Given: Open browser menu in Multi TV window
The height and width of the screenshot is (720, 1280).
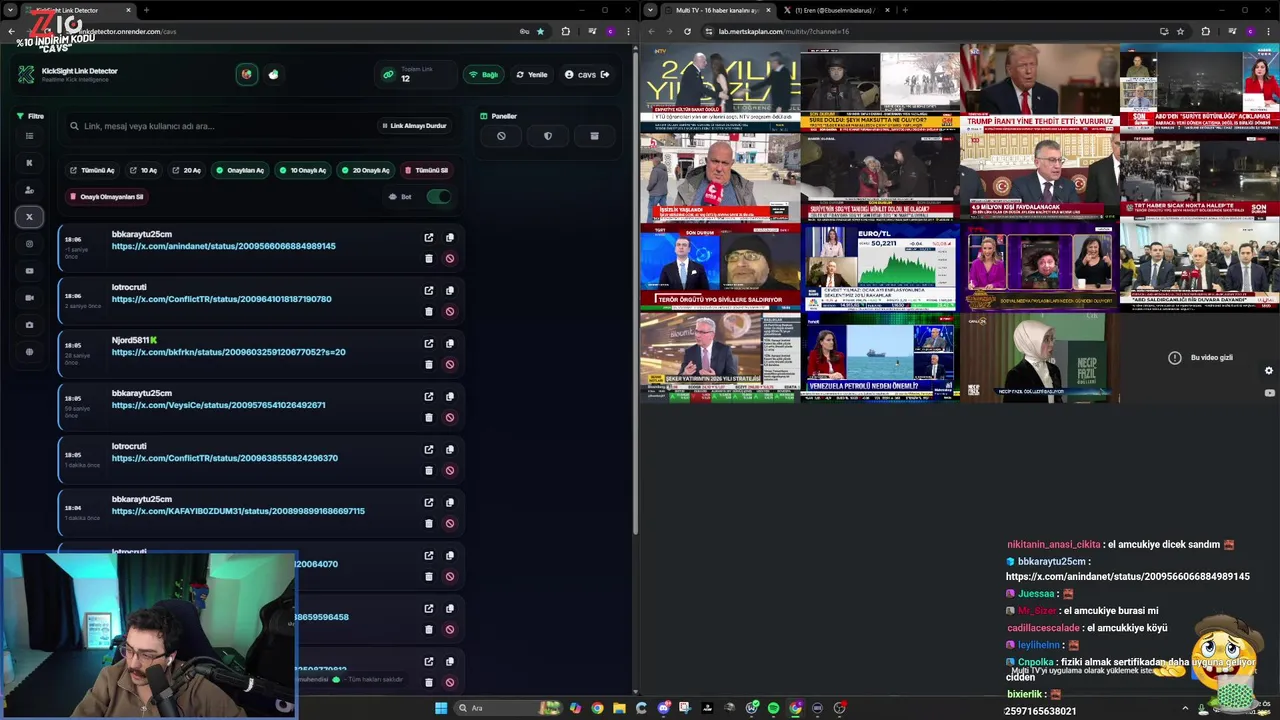Looking at the screenshot, I should click(x=1269, y=31).
